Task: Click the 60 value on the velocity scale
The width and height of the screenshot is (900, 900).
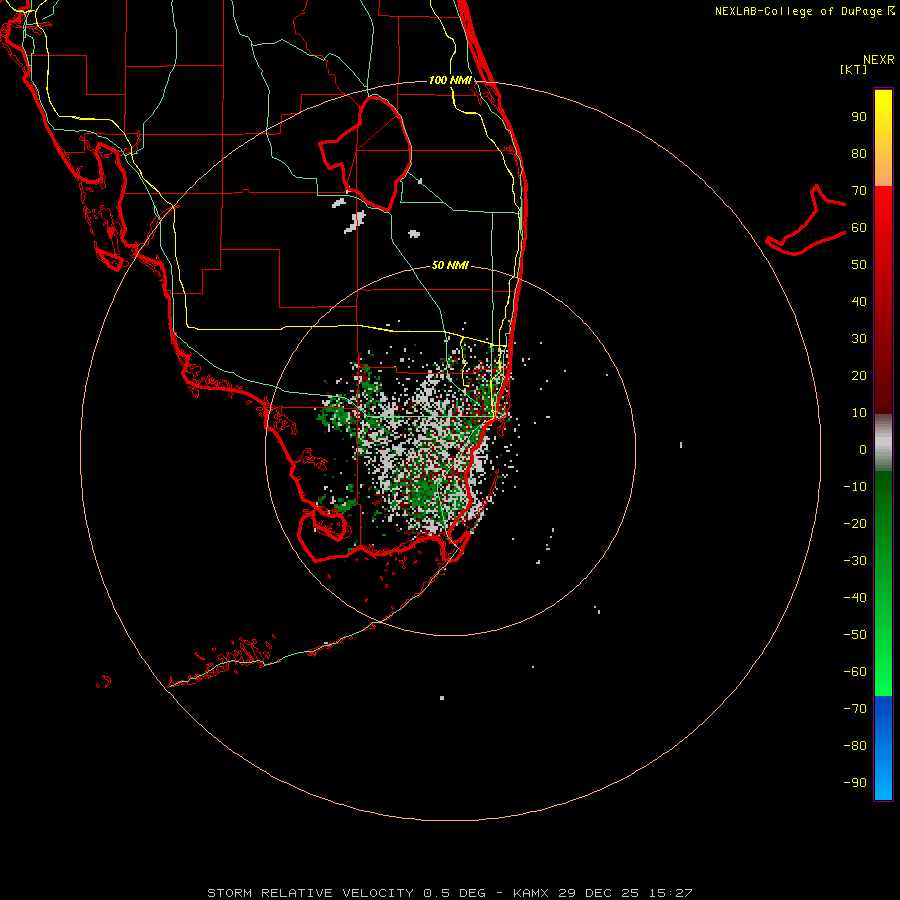Action: point(859,228)
